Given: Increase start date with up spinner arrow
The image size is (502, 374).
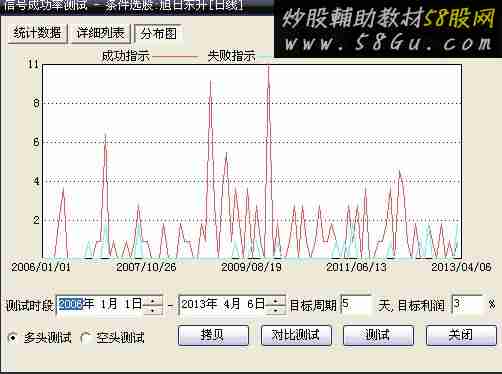Looking at the screenshot, I should coord(153,301).
